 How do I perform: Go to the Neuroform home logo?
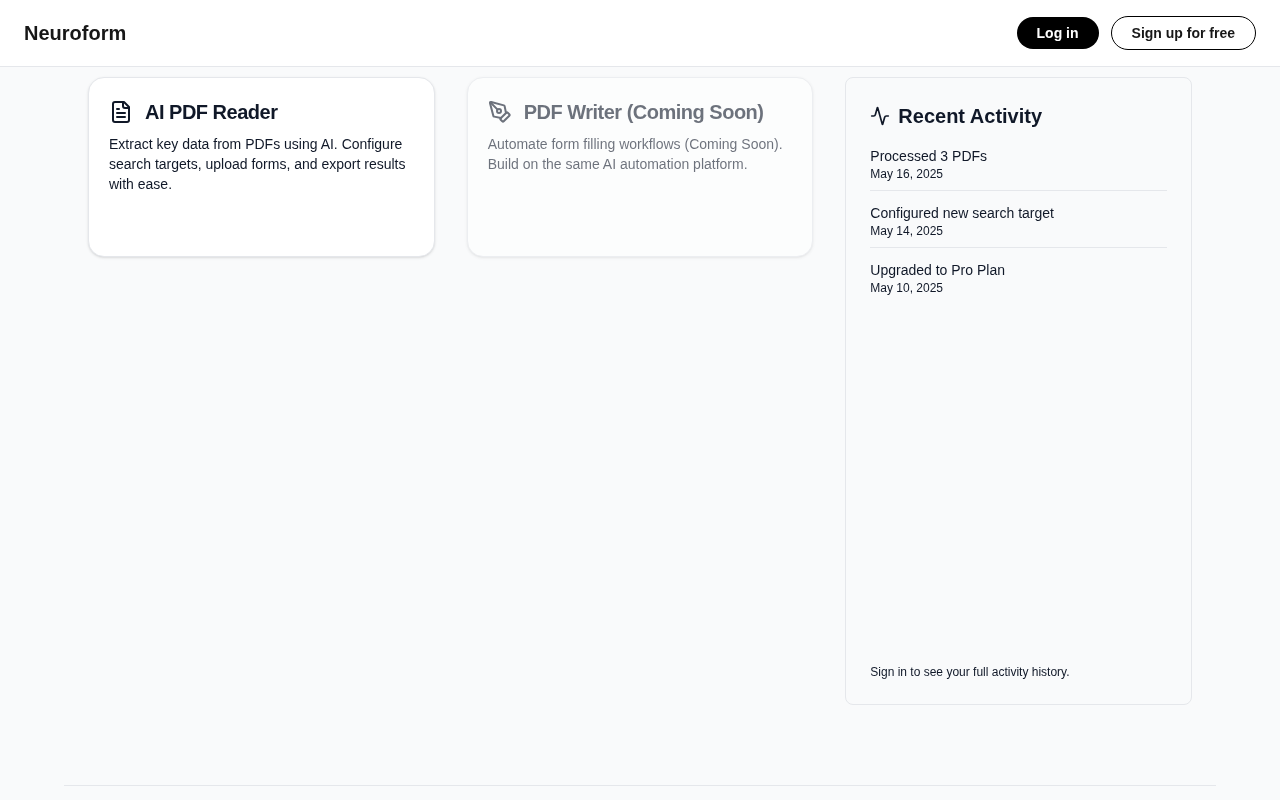pyautogui.click(x=75, y=33)
